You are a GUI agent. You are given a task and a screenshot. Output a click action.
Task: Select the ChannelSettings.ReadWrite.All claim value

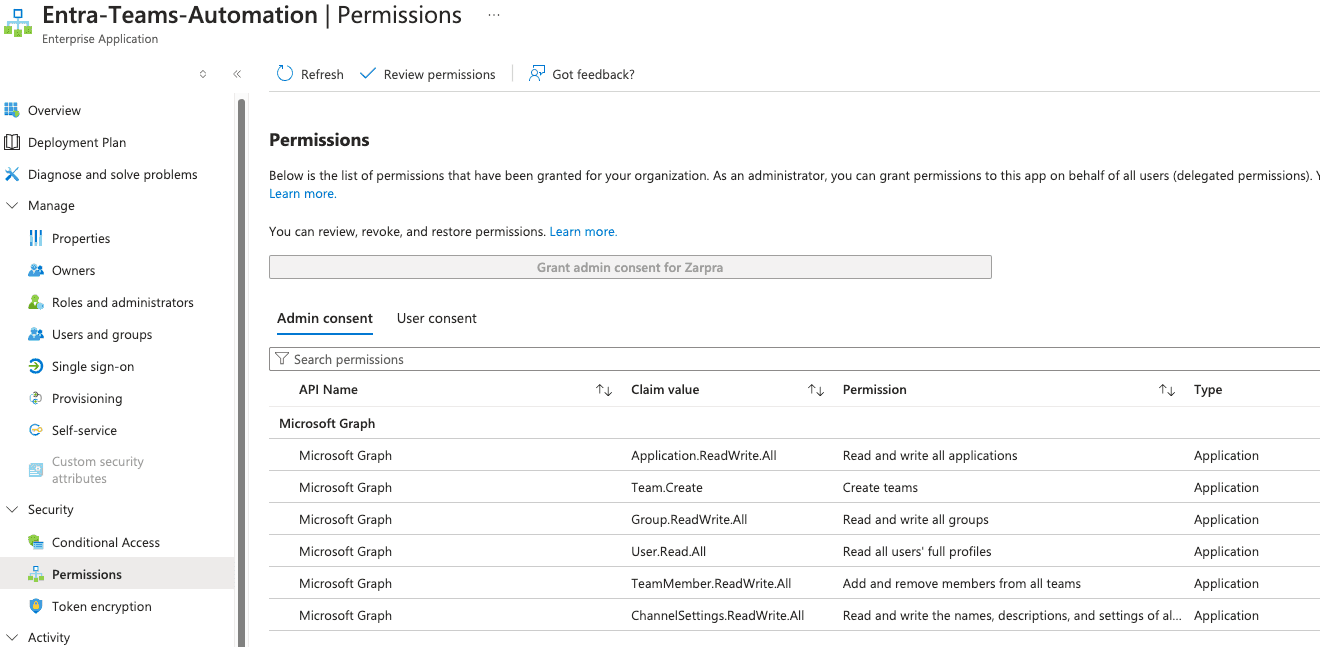718,615
